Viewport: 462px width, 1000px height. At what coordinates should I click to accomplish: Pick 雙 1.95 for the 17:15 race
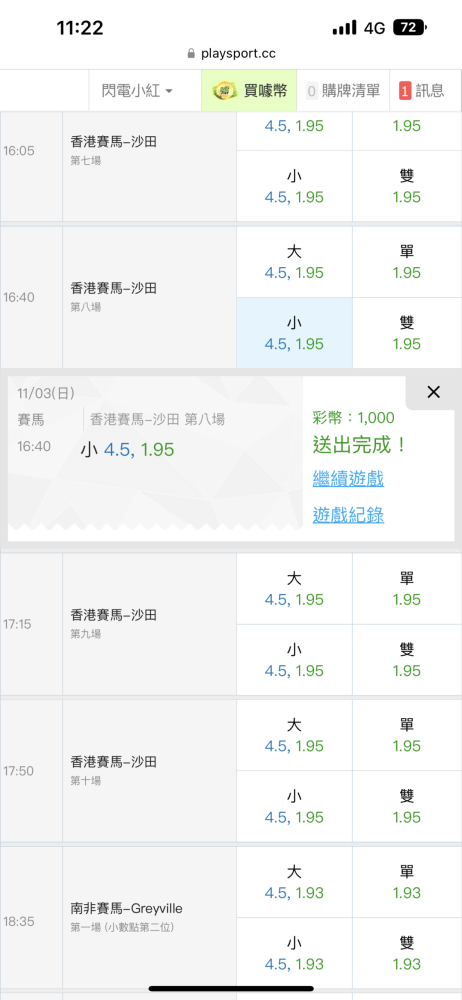(407, 660)
